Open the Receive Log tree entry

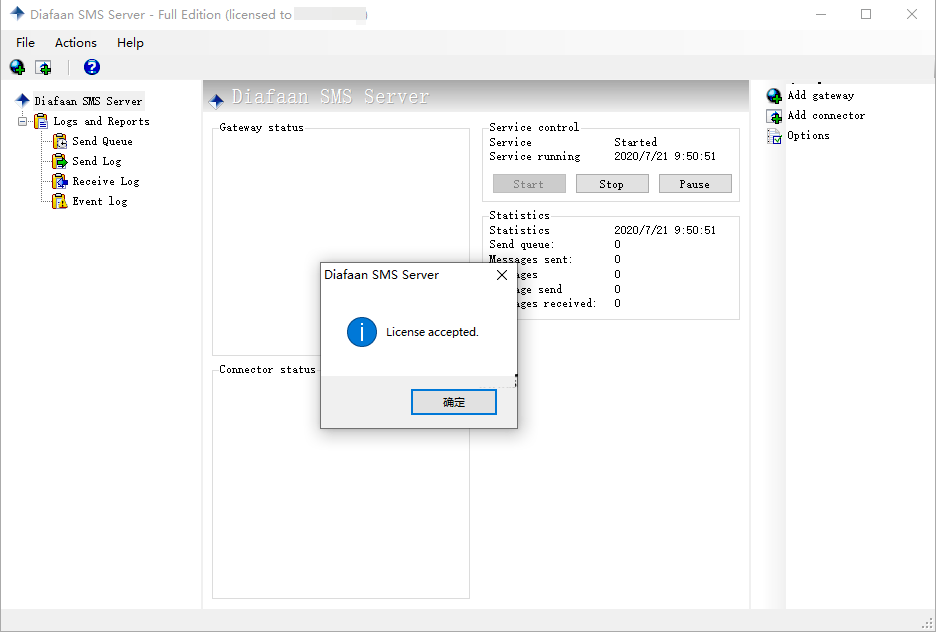tap(106, 181)
